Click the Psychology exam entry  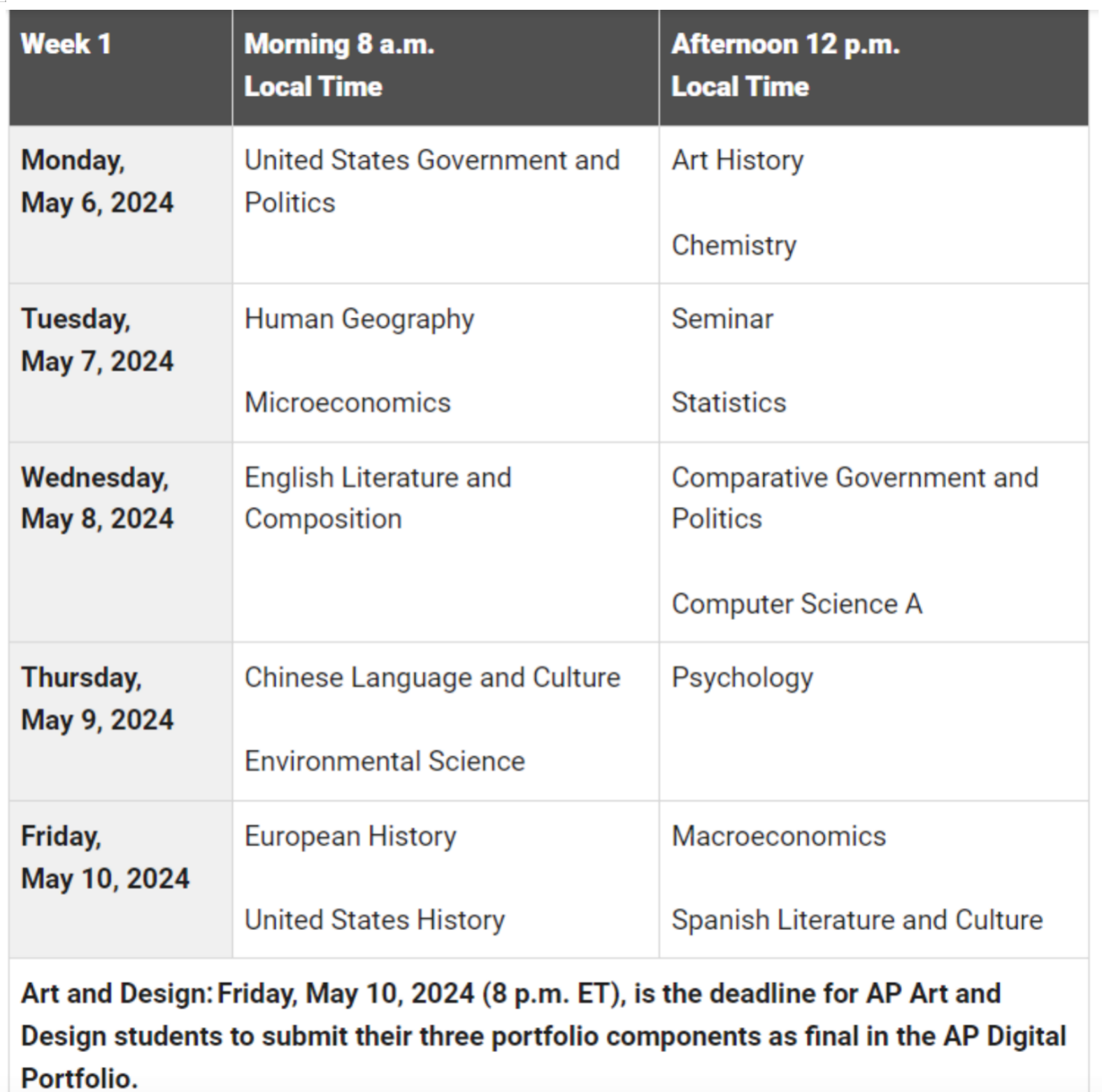coord(743,678)
